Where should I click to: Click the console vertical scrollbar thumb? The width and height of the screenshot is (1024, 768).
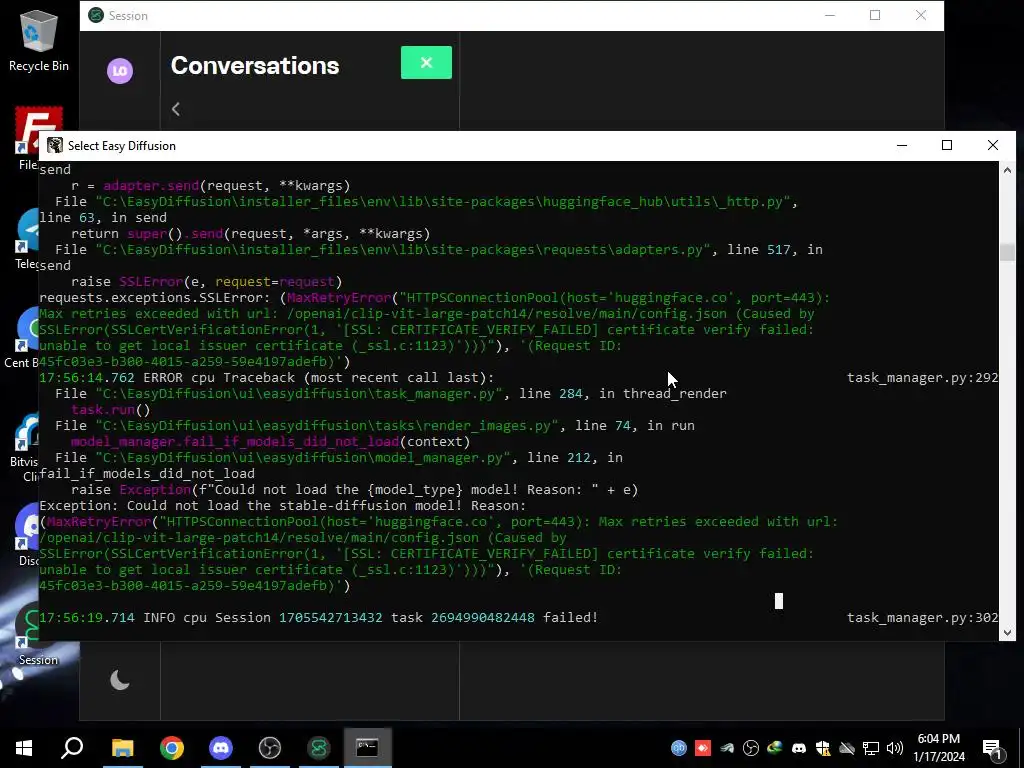point(1007,253)
